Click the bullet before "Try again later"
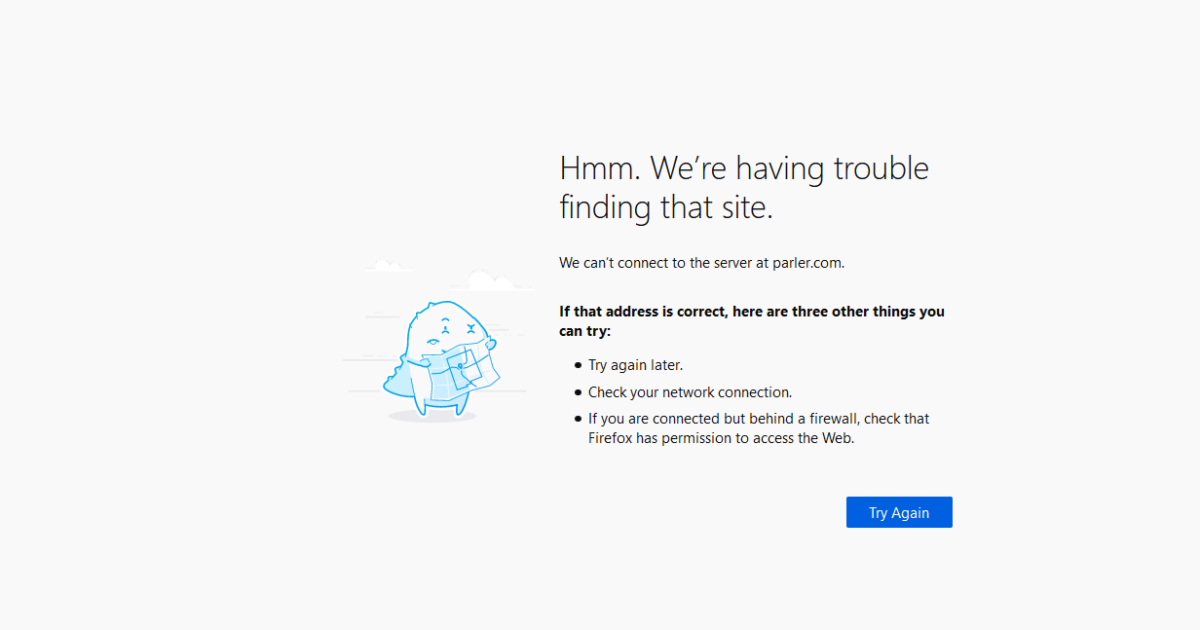1200x630 pixels. [578, 366]
